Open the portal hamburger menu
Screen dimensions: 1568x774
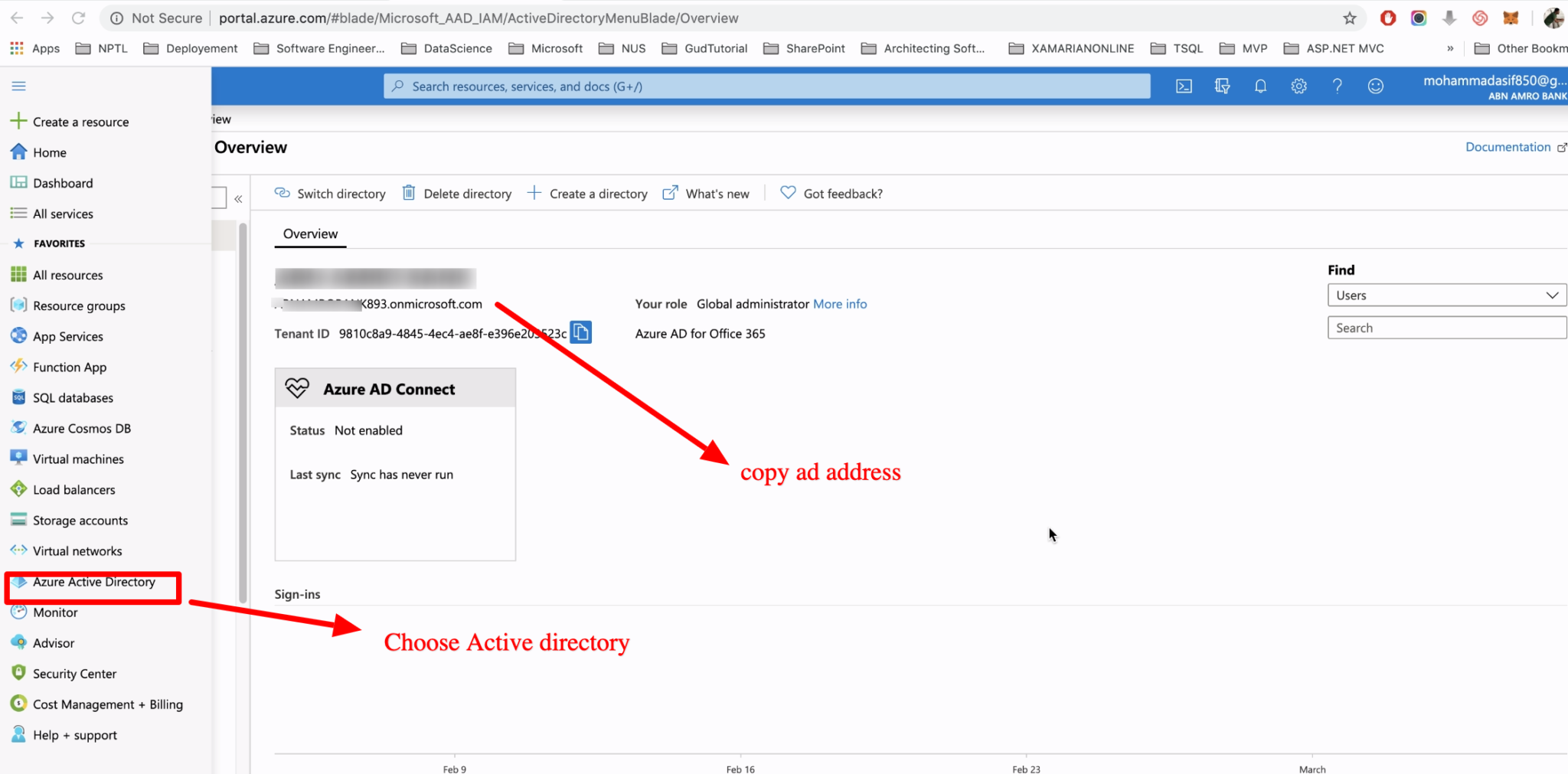coord(18,86)
